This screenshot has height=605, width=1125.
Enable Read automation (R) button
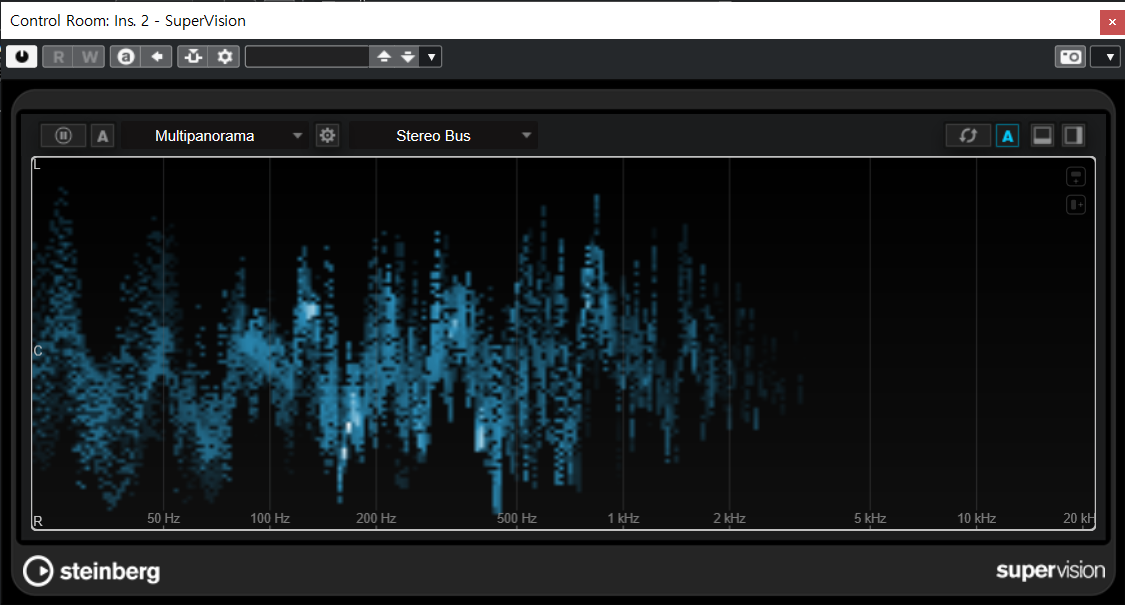[x=58, y=57]
